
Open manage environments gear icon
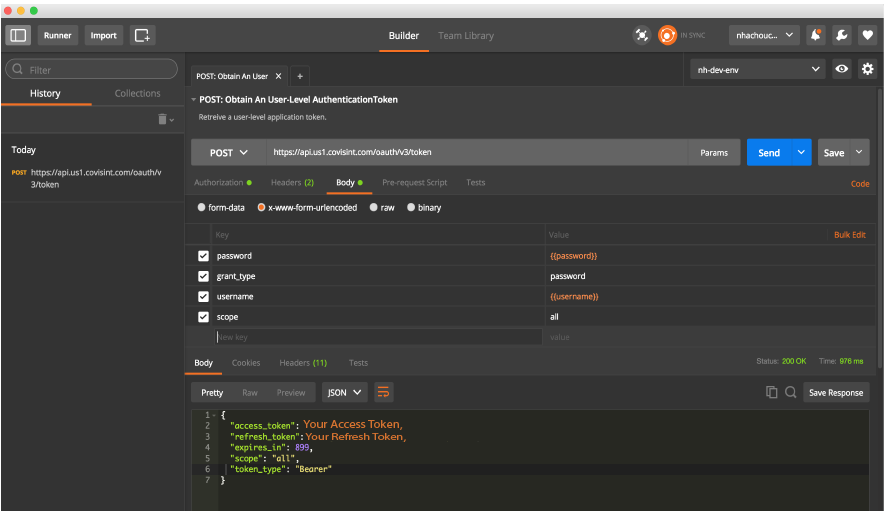coord(867,69)
